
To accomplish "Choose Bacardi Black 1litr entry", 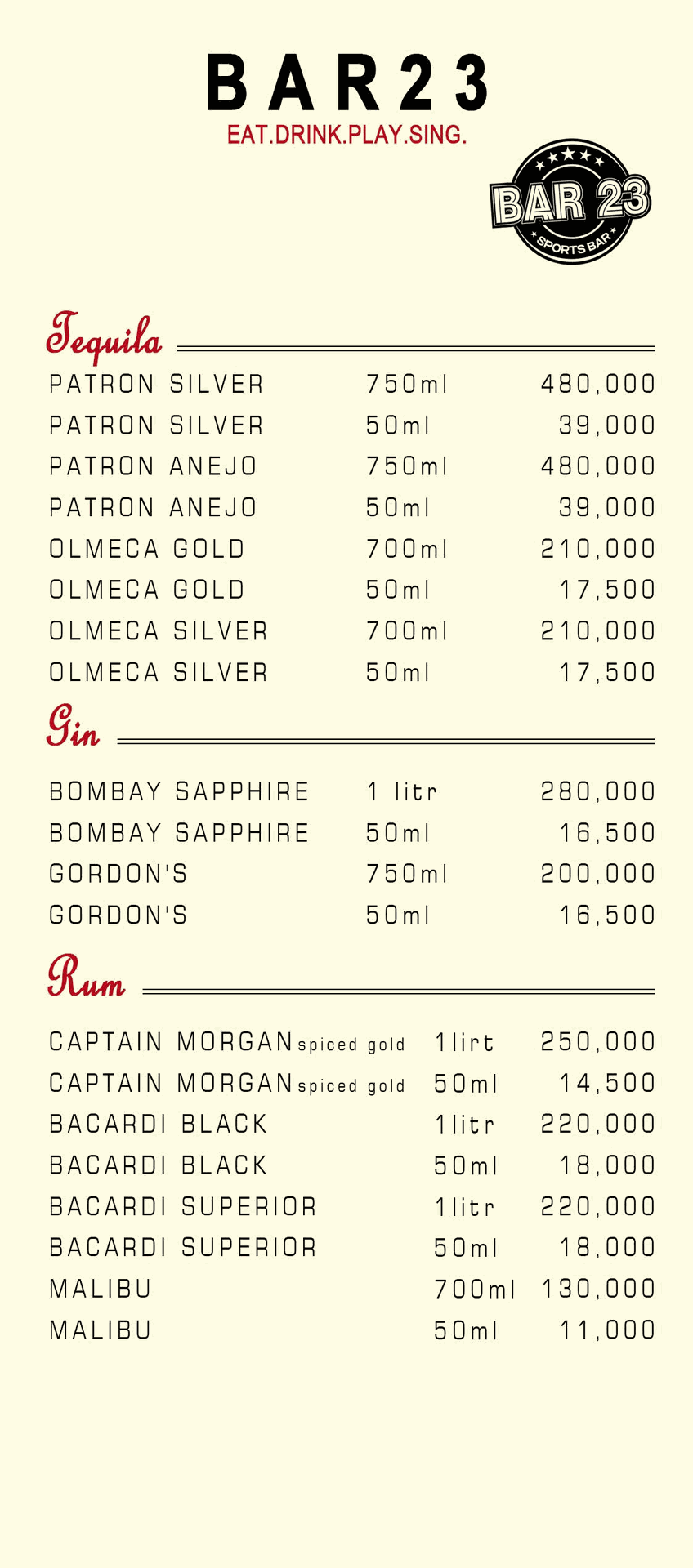I will click(x=352, y=1124).
